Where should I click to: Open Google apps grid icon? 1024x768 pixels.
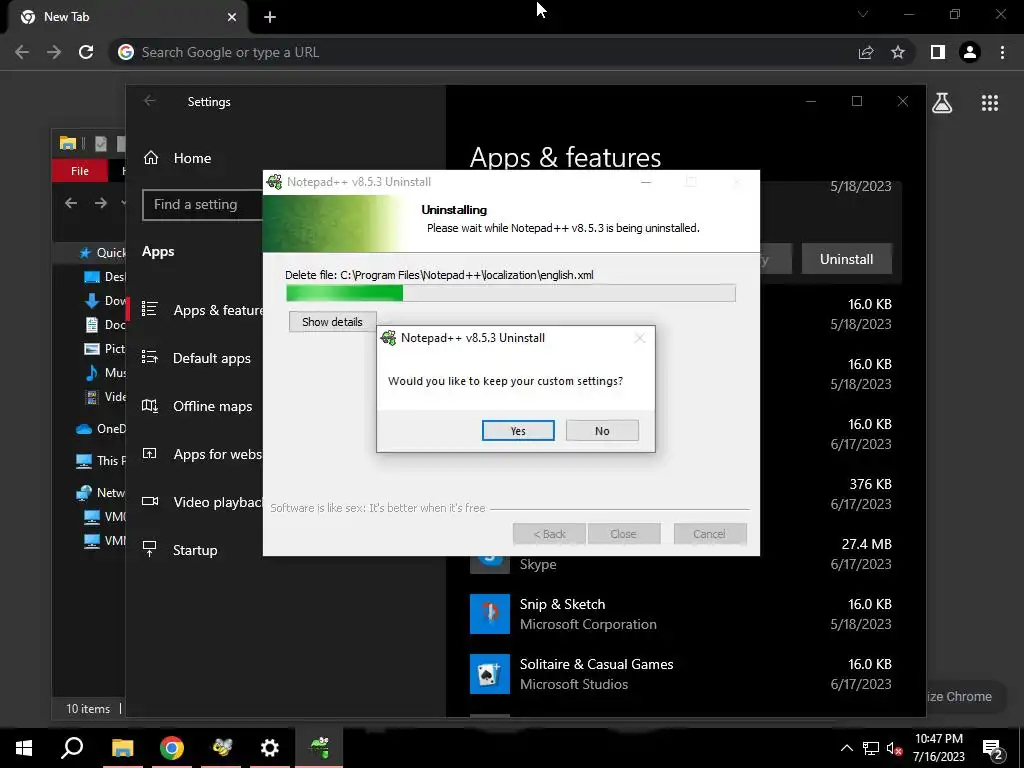pyautogui.click(x=989, y=103)
